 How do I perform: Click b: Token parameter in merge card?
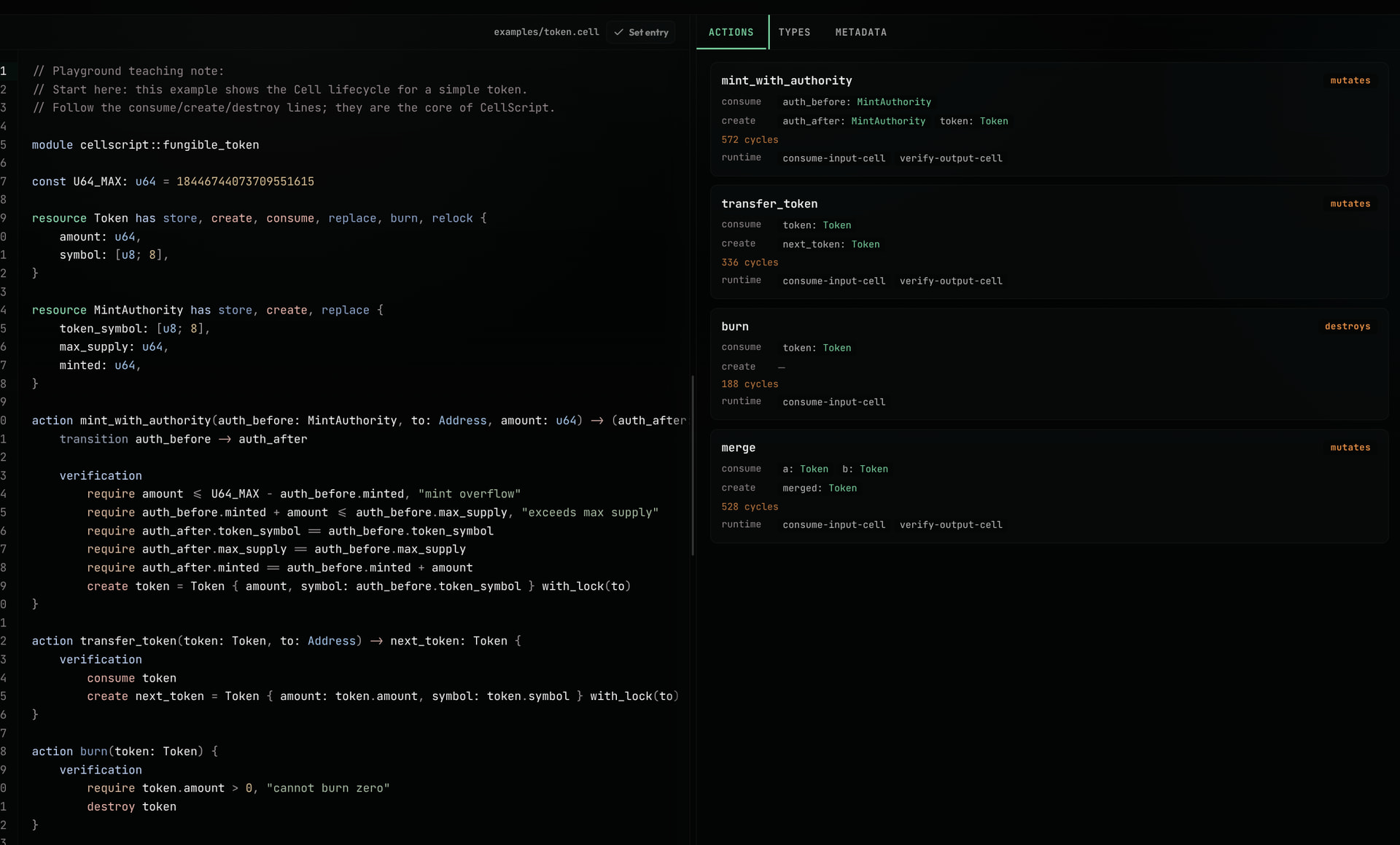click(865, 469)
